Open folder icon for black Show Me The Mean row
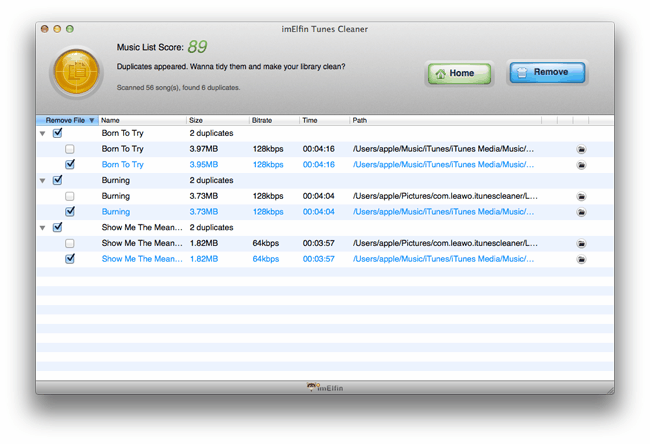 (581, 244)
